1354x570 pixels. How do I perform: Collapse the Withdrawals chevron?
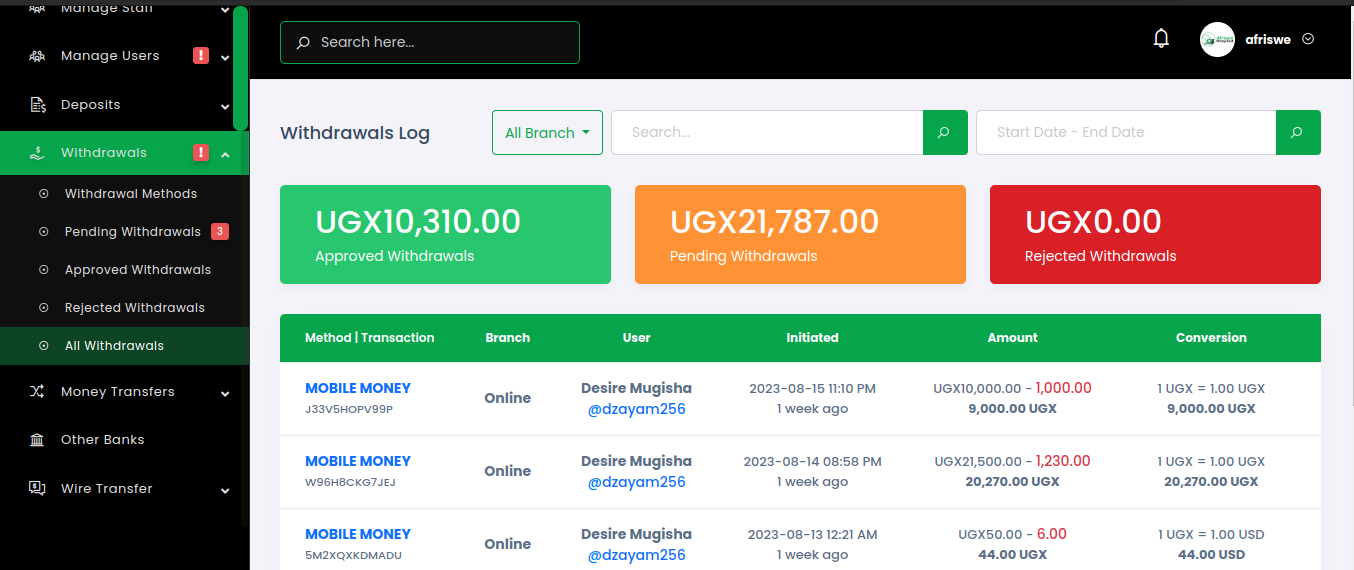(225, 154)
